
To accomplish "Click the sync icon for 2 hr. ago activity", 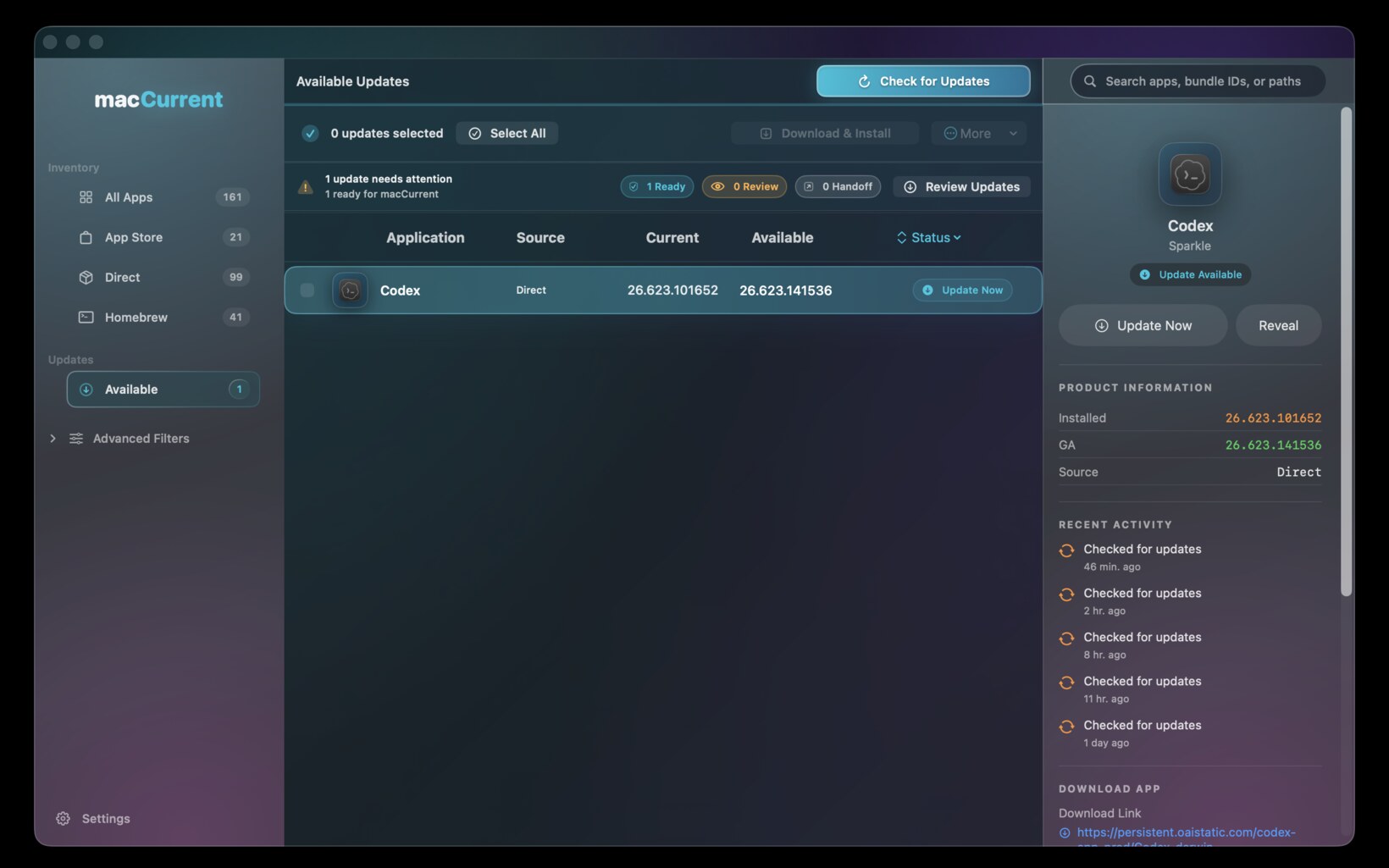I will (x=1066, y=594).
